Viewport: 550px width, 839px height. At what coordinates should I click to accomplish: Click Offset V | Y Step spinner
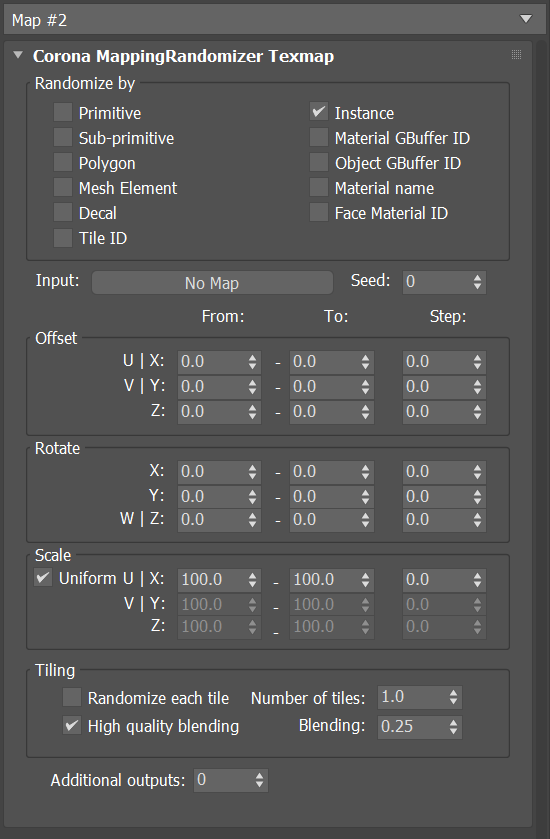[x=478, y=386]
